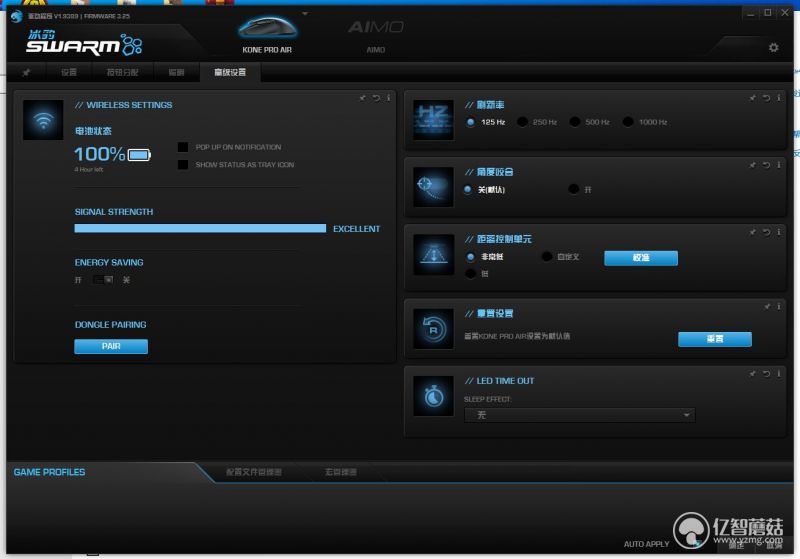This screenshot has height=559, width=800.
Task: Reset the 距离控制单元 distance control panel
Action: pos(766,232)
